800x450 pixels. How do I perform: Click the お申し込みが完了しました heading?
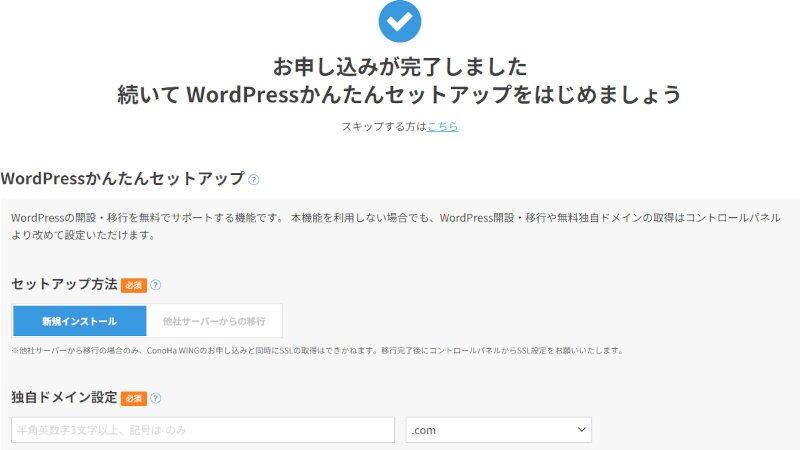tap(400, 67)
